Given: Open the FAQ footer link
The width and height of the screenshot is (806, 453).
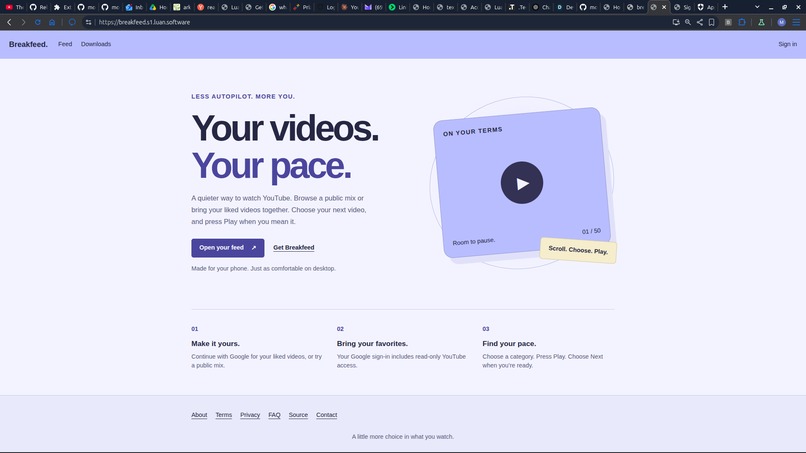Looking at the screenshot, I should [274, 415].
